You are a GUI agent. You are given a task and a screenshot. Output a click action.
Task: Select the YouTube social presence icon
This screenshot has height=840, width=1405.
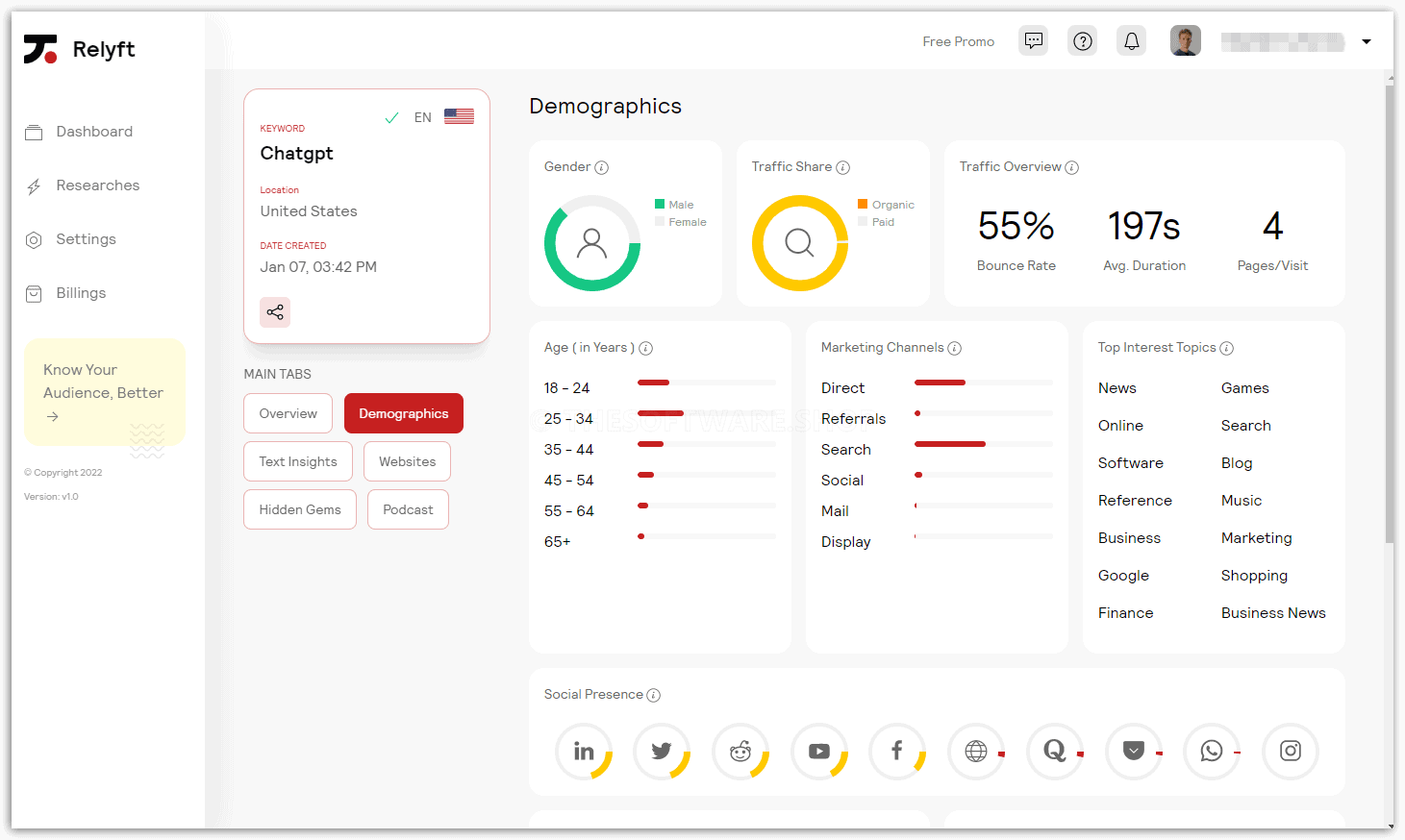point(819,752)
